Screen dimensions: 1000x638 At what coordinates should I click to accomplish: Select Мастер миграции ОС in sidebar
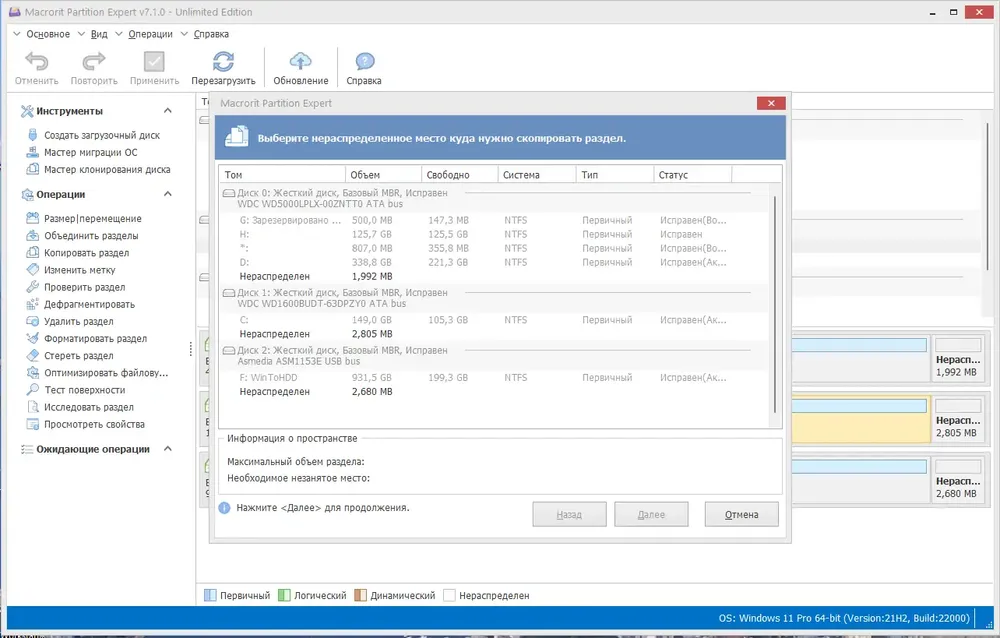click(91, 152)
